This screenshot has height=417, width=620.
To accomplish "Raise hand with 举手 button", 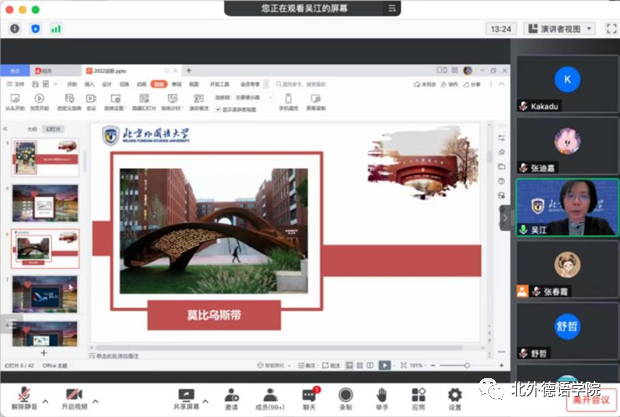I will [x=382, y=396].
